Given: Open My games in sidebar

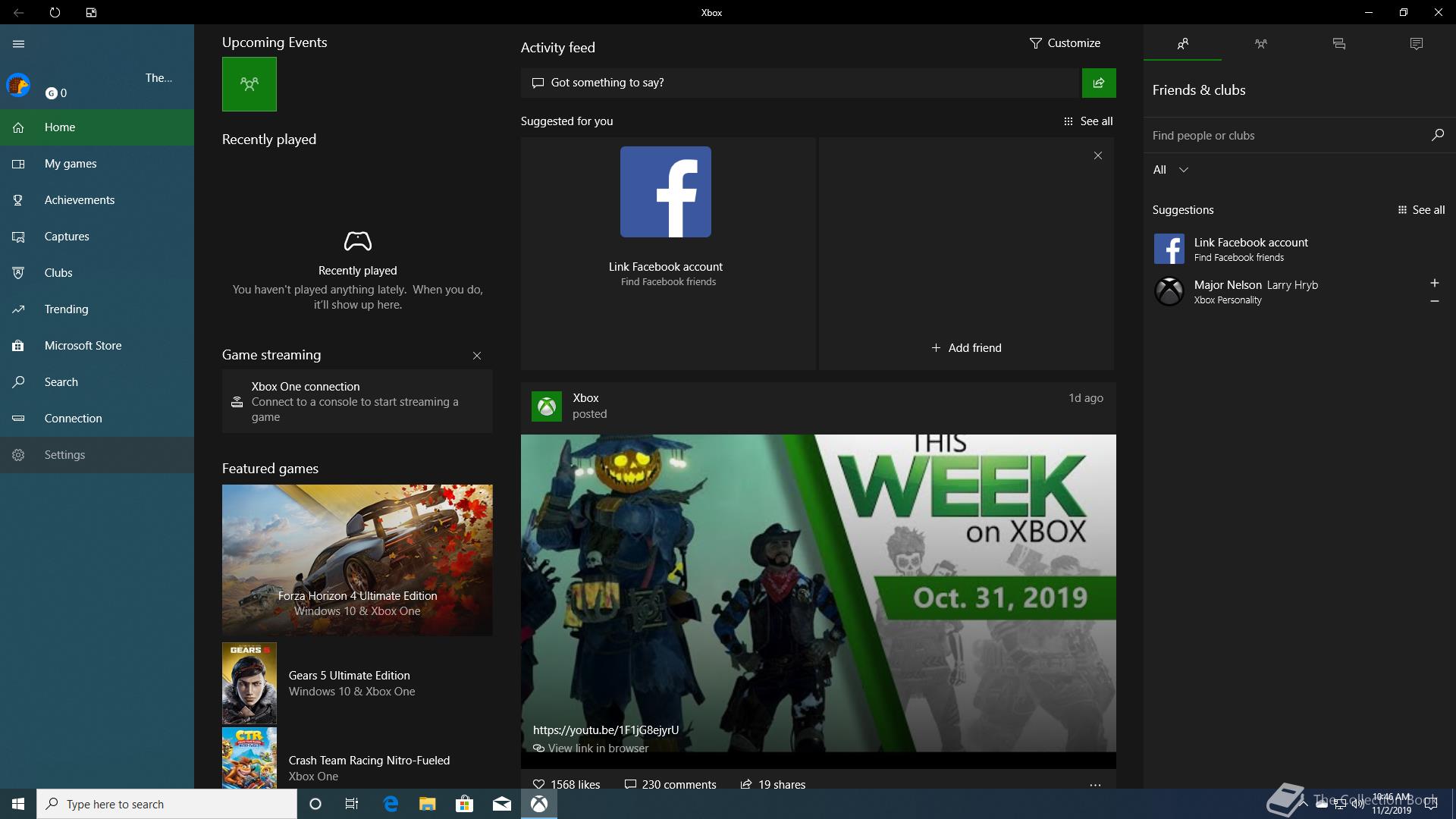Looking at the screenshot, I should pos(97,164).
